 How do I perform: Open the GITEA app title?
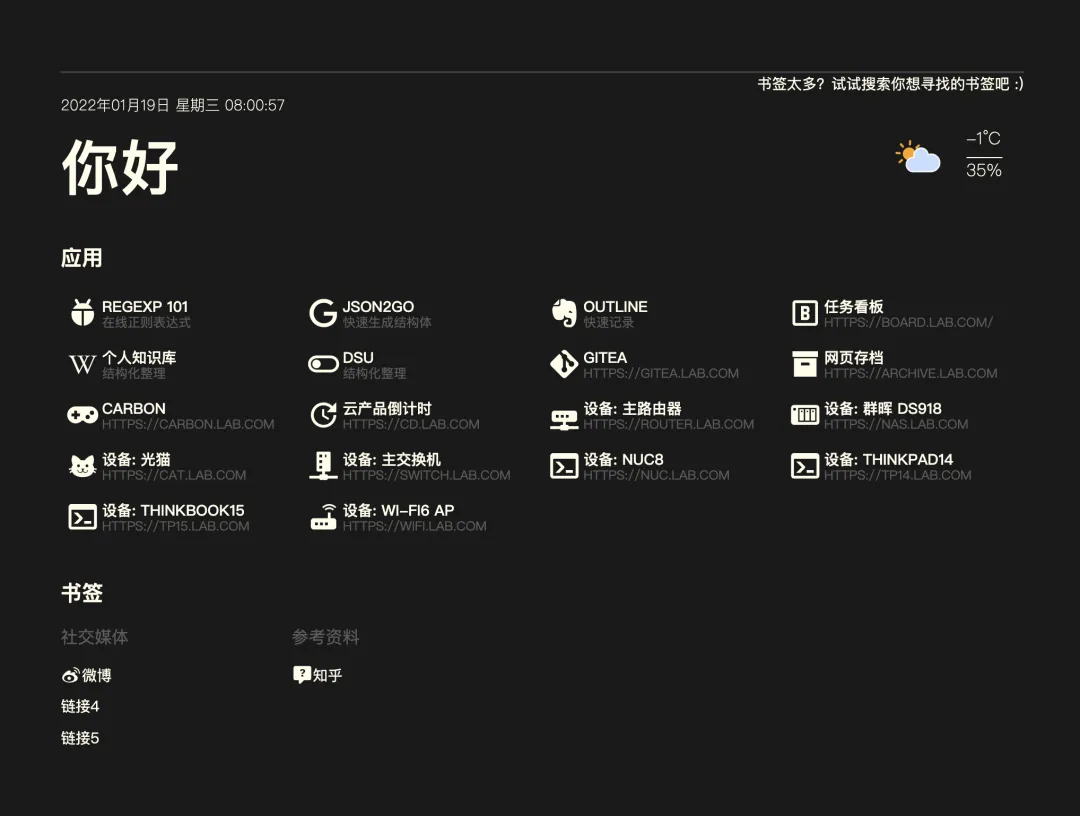tap(605, 357)
